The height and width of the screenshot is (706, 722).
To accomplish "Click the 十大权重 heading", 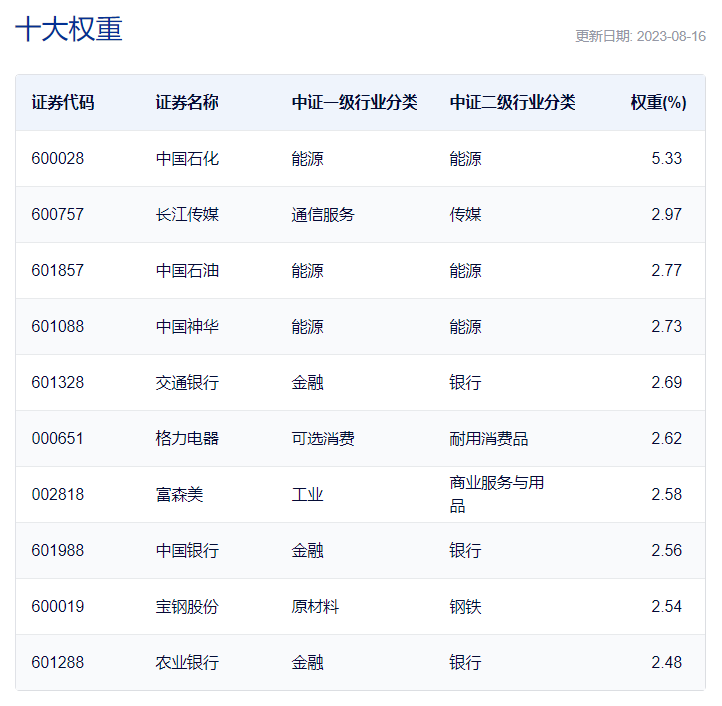I will 69,29.
